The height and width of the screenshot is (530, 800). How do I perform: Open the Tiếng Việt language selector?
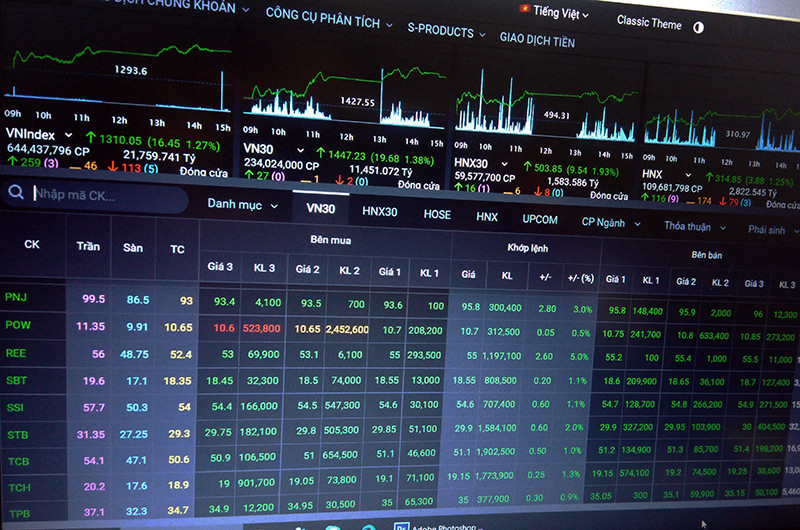(560, 13)
